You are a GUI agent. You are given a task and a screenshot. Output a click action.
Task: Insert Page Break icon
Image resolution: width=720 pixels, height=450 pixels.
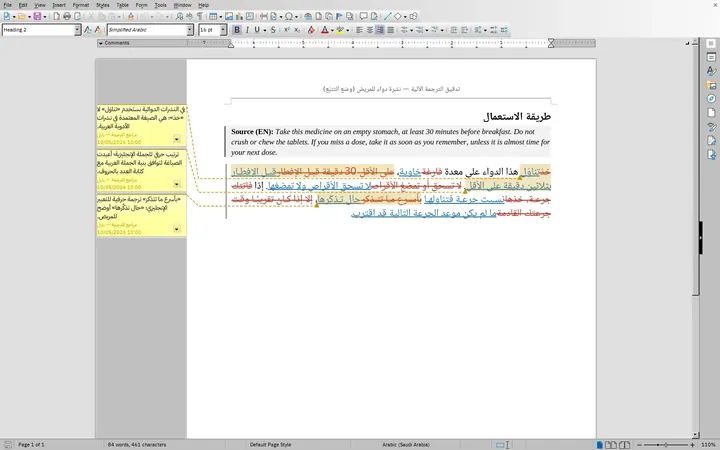264,17
